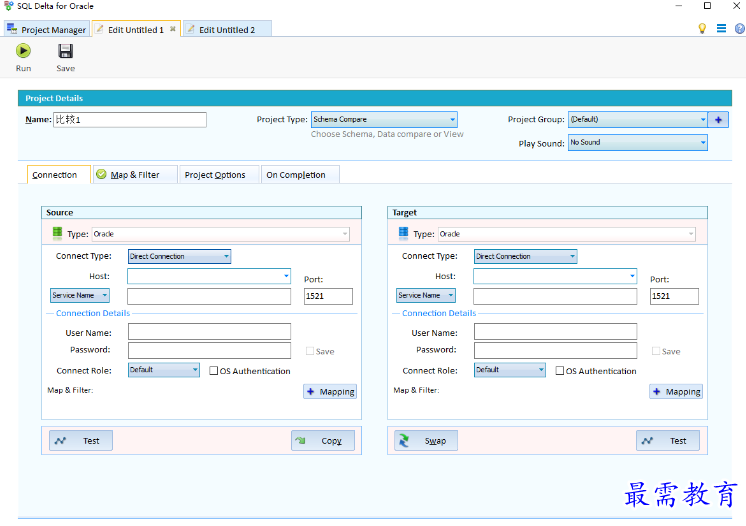Click the Target User Name field
The height and width of the screenshot is (526, 746).
click(x=555, y=331)
